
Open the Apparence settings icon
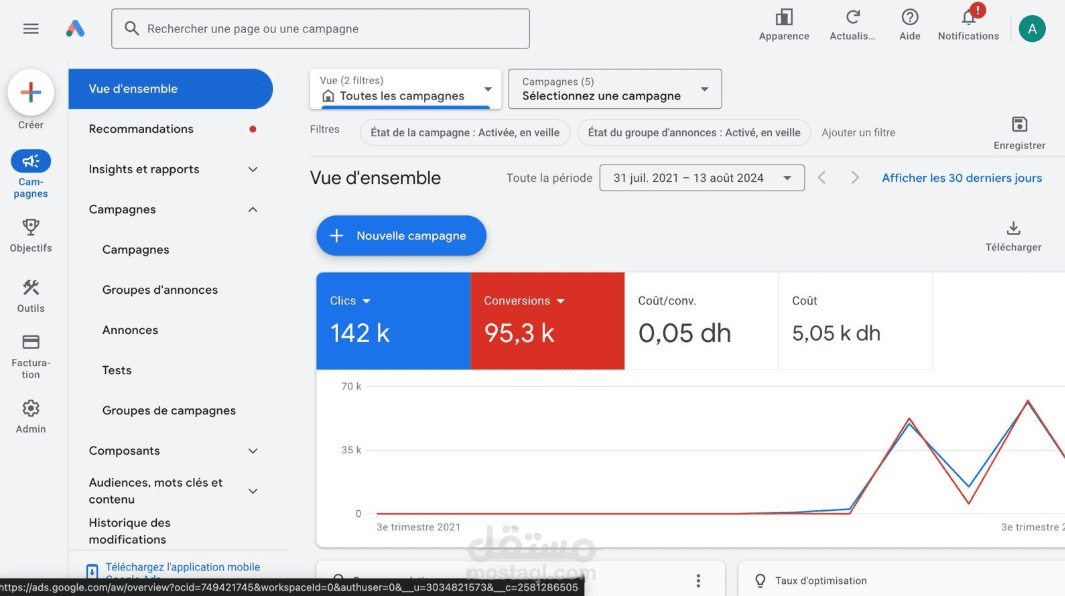784,17
